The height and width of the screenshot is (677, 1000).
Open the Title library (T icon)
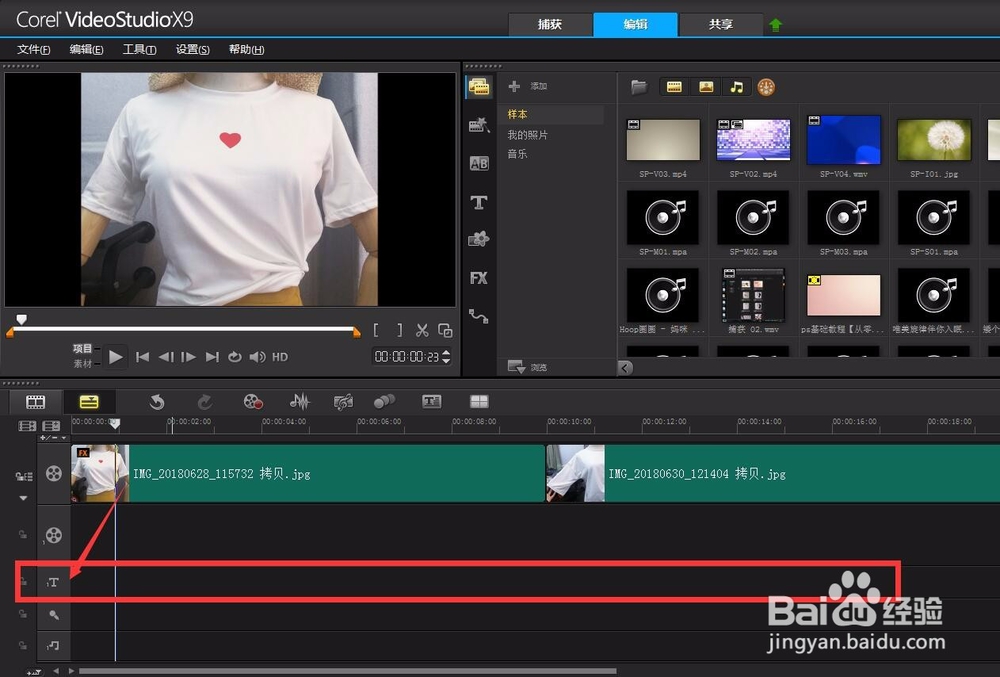click(x=478, y=203)
